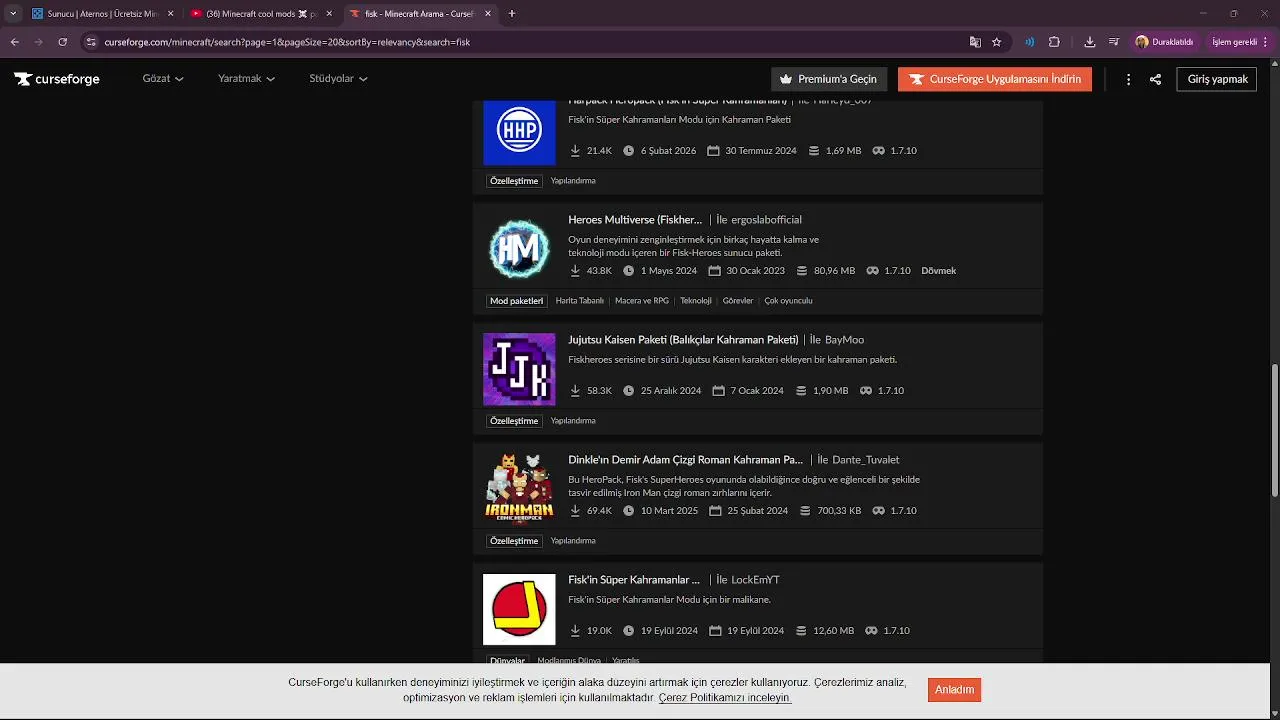Click Giriş yapmak login button
The image size is (1280, 720).
1217,79
